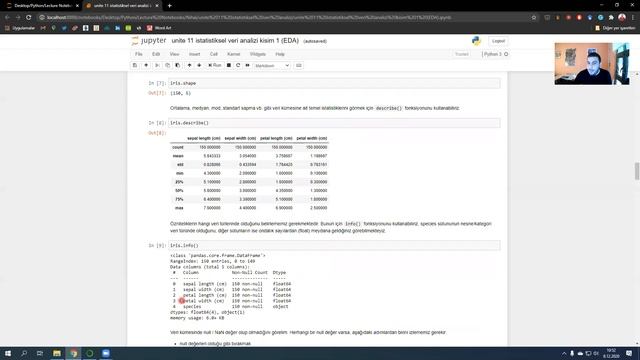Open the Uygulamalar apps bookmark
The height and width of the screenshot is (360, 640).
[x=20, y=28]
